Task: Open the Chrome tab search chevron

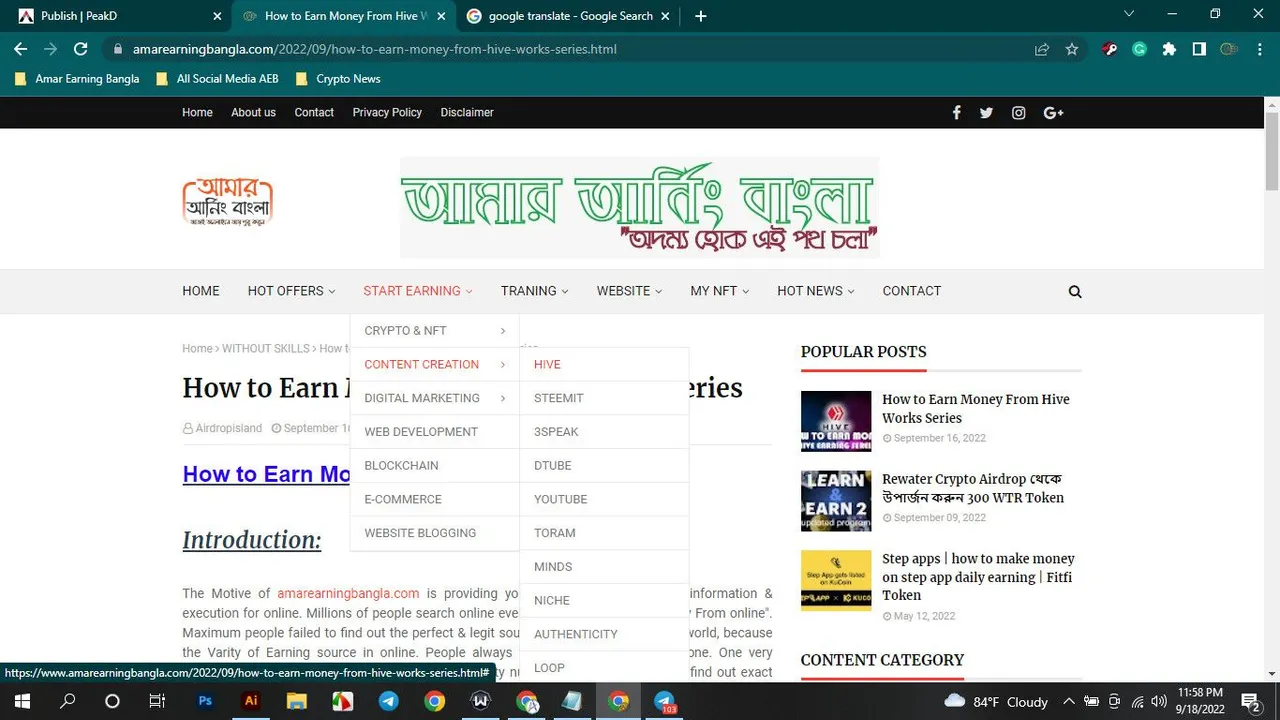Action: (x=1129, y=14)
